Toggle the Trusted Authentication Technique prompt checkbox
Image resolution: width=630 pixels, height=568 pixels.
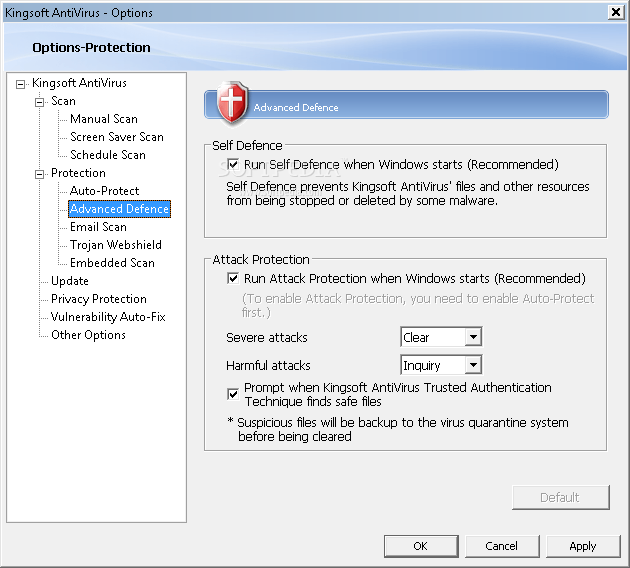tap(233, 394)
